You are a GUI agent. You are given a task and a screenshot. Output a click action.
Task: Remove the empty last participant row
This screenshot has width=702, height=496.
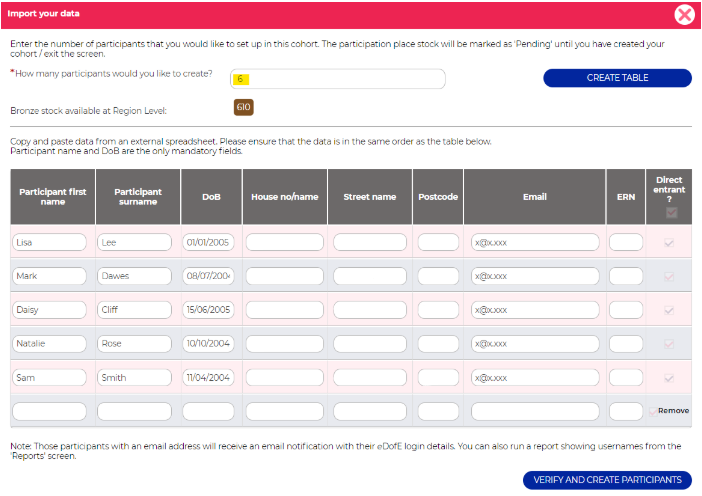tap(672, 411)
